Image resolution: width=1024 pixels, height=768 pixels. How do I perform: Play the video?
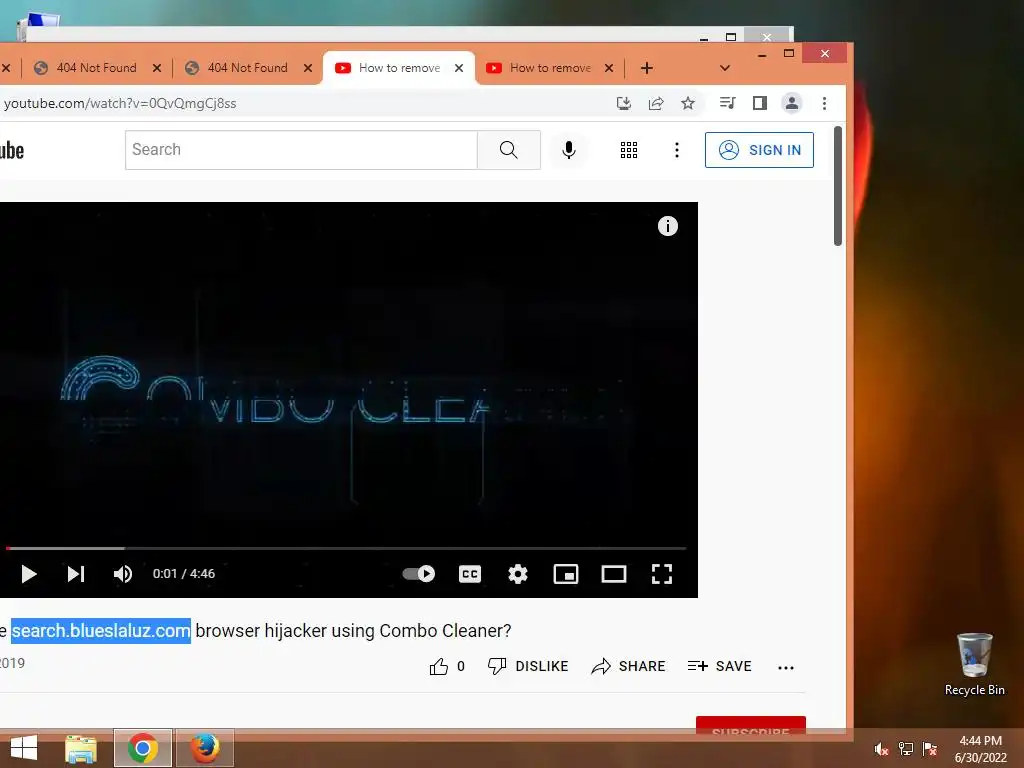click(x=28, y=574)
